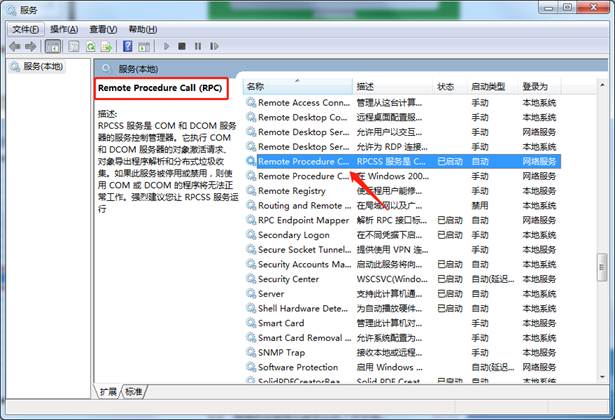Toggle the show/hide console tree icon
Screen dimensions: 615x420
tap(52, 46)
